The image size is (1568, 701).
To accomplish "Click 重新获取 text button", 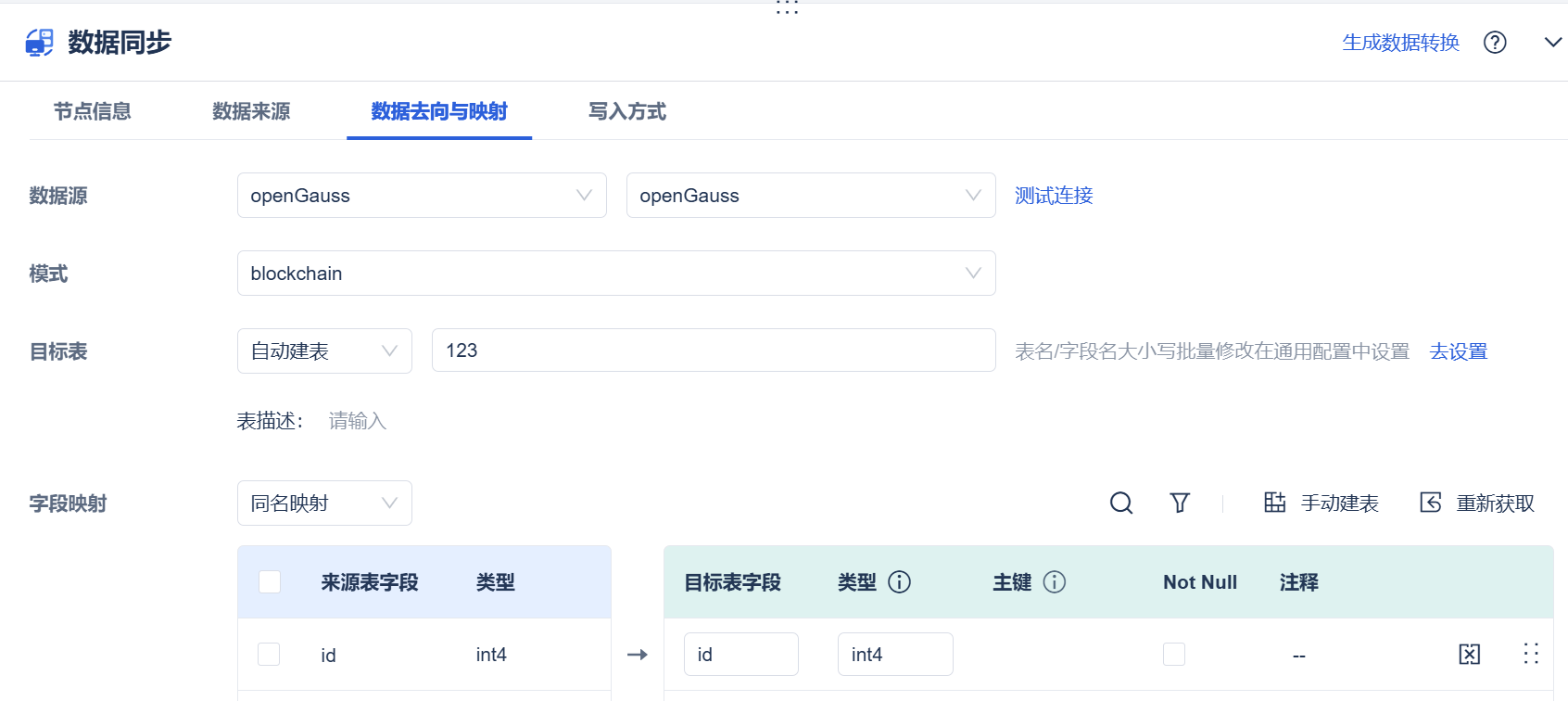I will click(1496, 503).
